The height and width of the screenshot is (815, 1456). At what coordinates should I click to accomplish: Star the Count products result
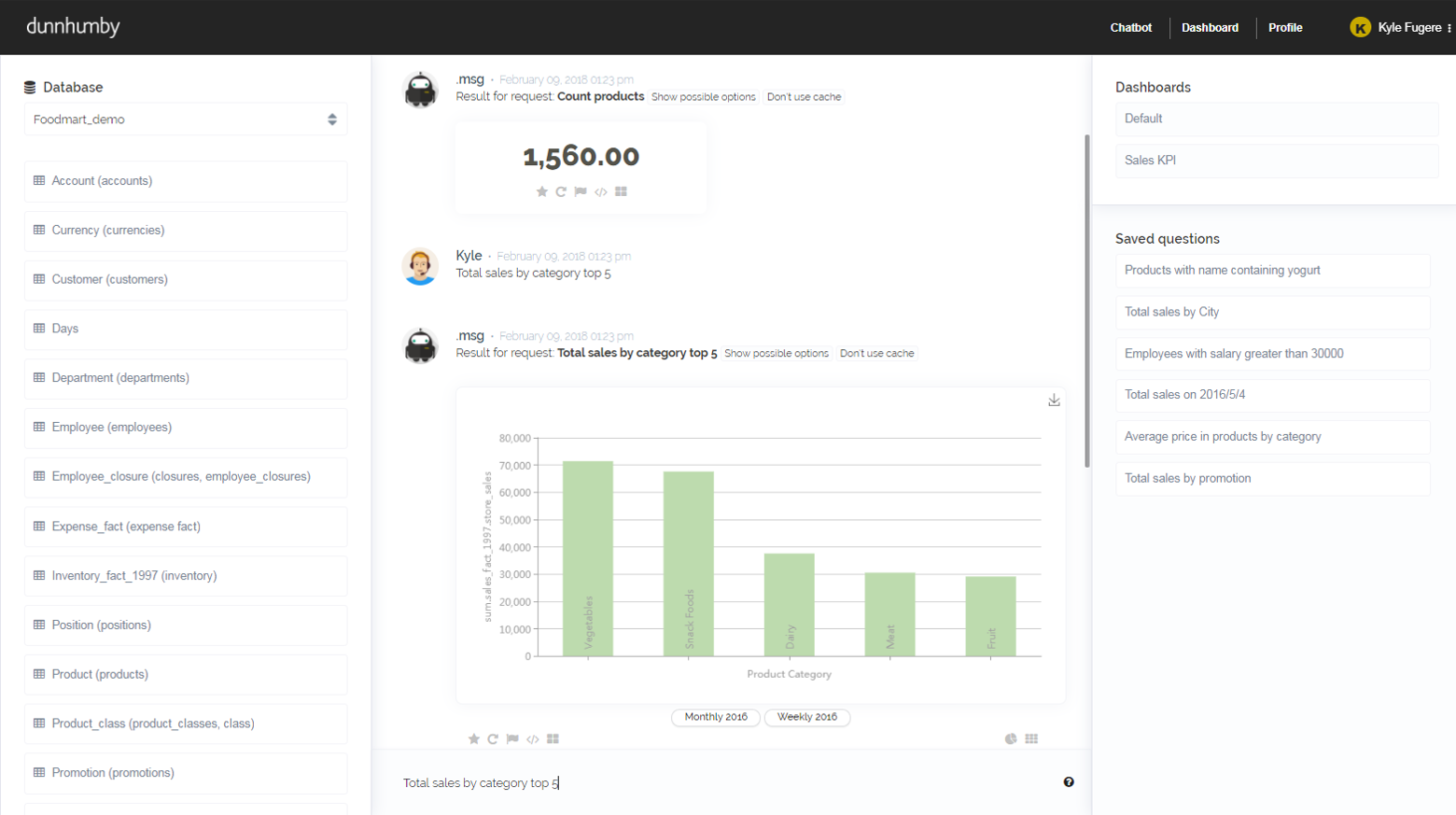[542, 191]
